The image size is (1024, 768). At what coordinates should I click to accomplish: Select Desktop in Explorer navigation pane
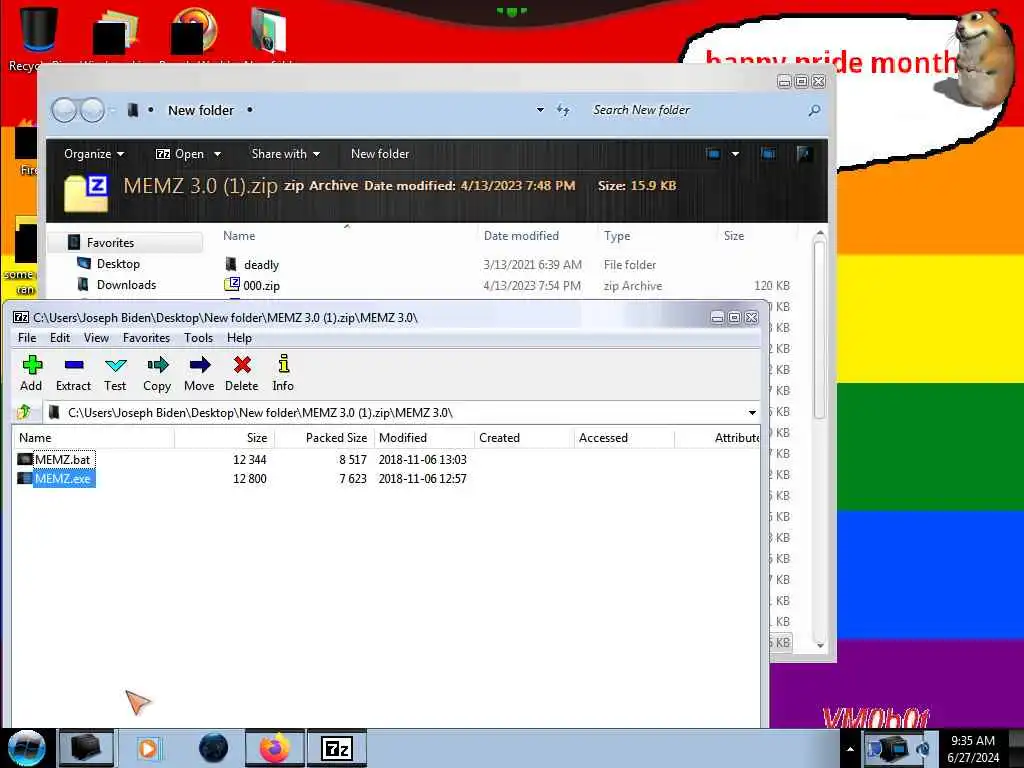point(118,264)
